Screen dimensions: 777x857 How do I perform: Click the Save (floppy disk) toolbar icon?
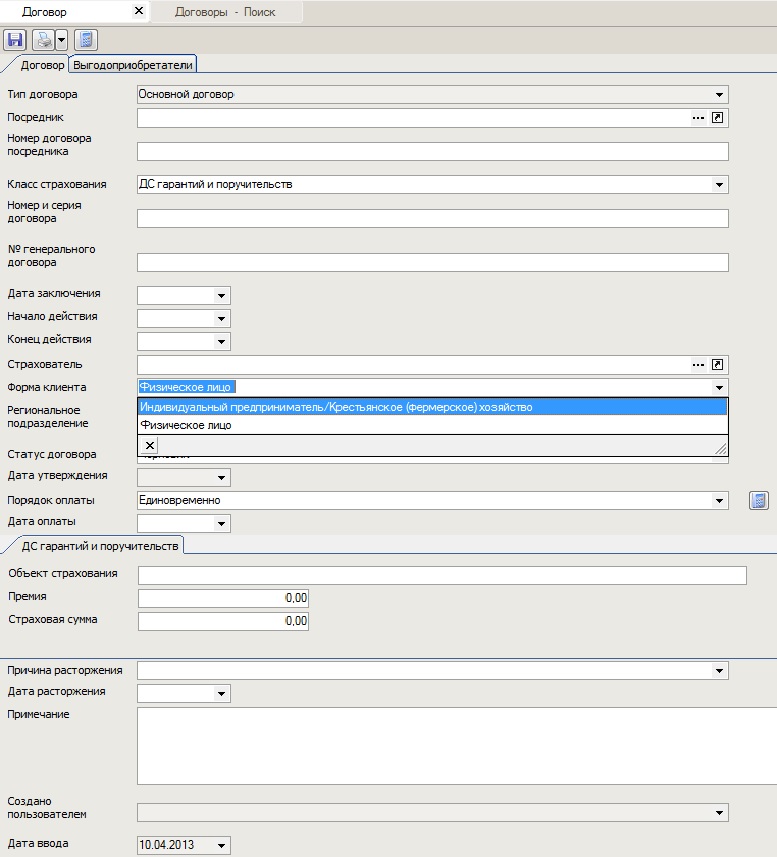[14, 40]
